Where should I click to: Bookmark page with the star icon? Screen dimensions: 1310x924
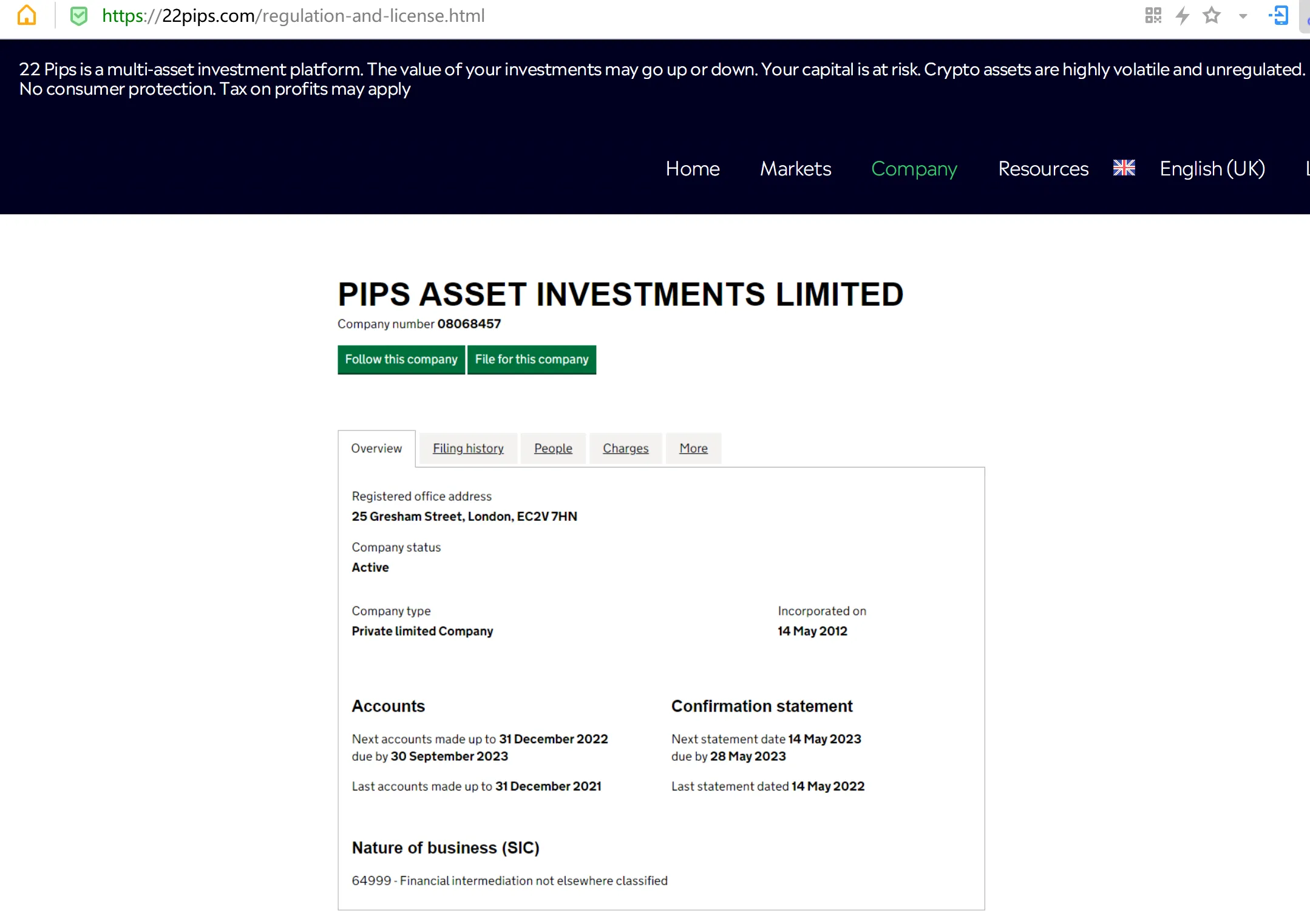click(1212, 15)
